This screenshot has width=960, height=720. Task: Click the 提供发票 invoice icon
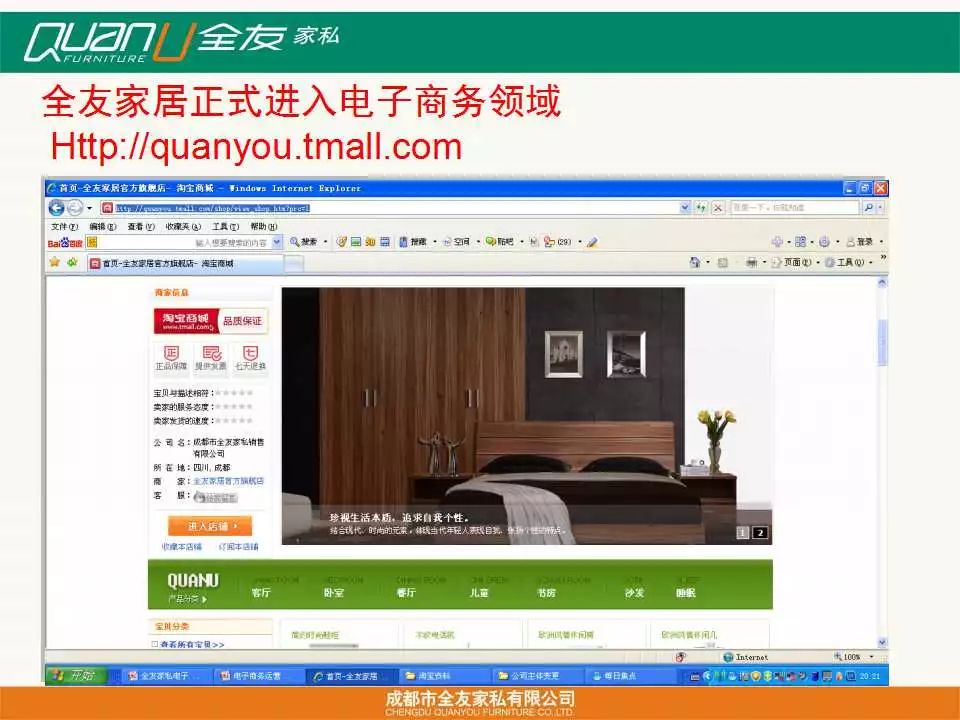pos(212,352)
